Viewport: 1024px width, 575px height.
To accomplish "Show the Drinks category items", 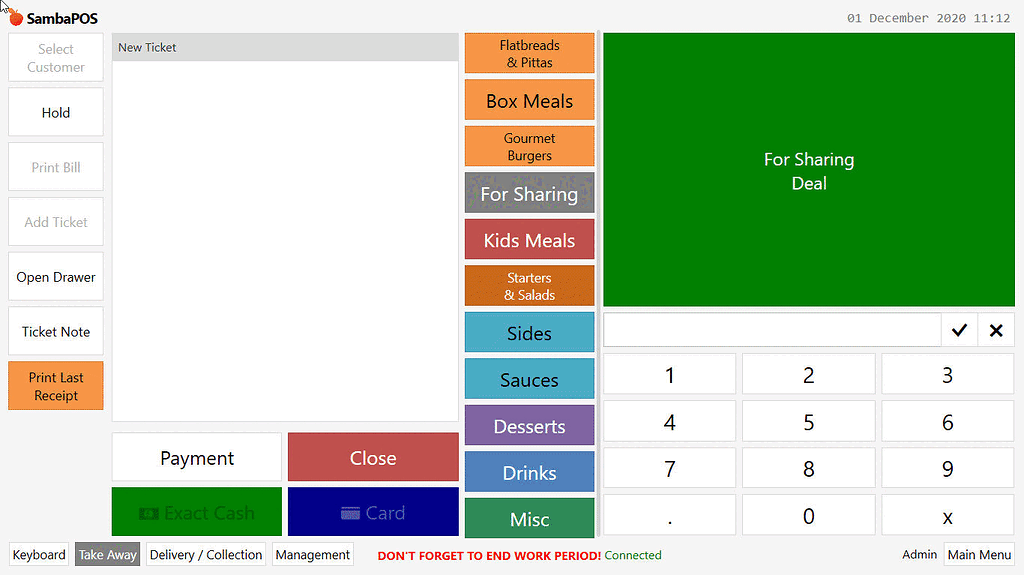I will 529,473.
